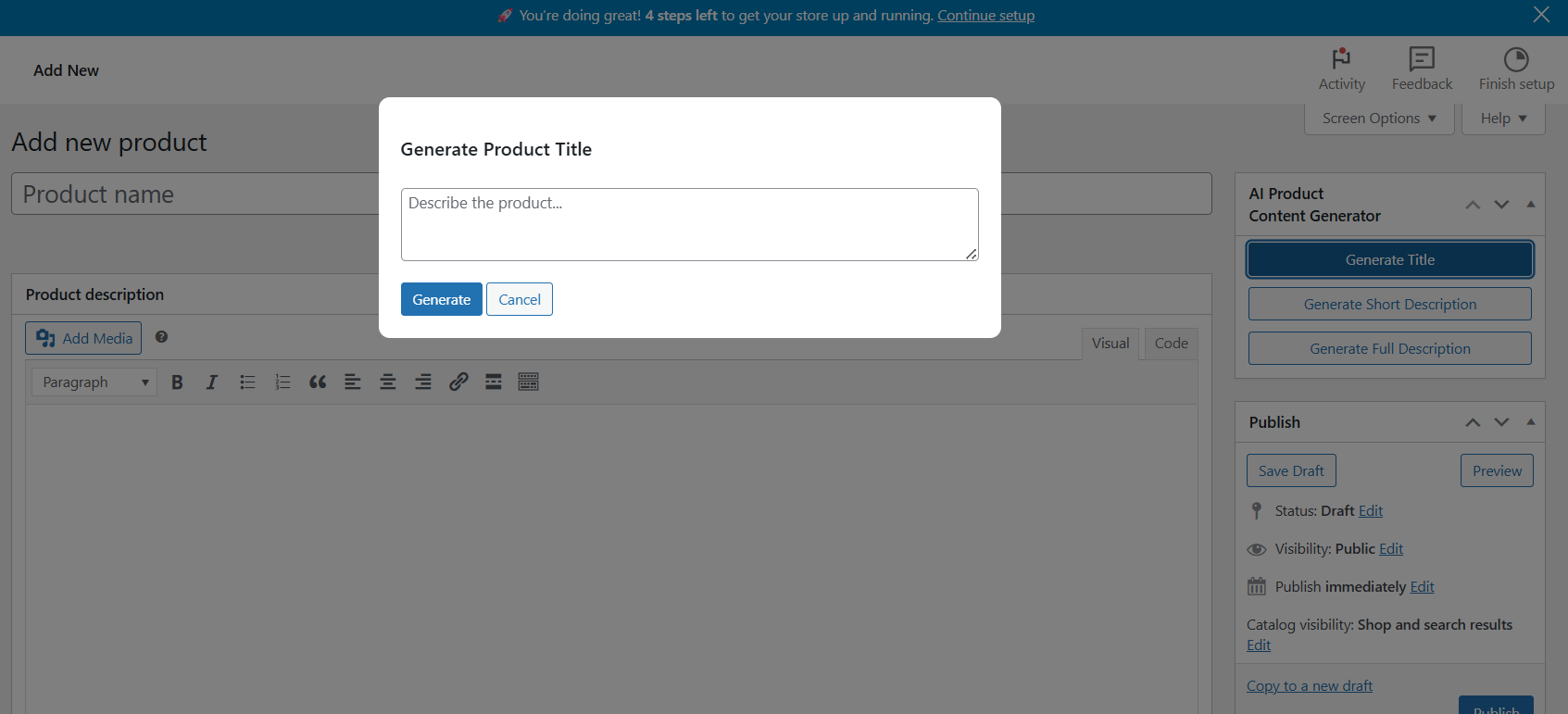Insert Read More tag icon
Screen dimensions: 1568x714
pyautogui.click(x=494, y=382)
